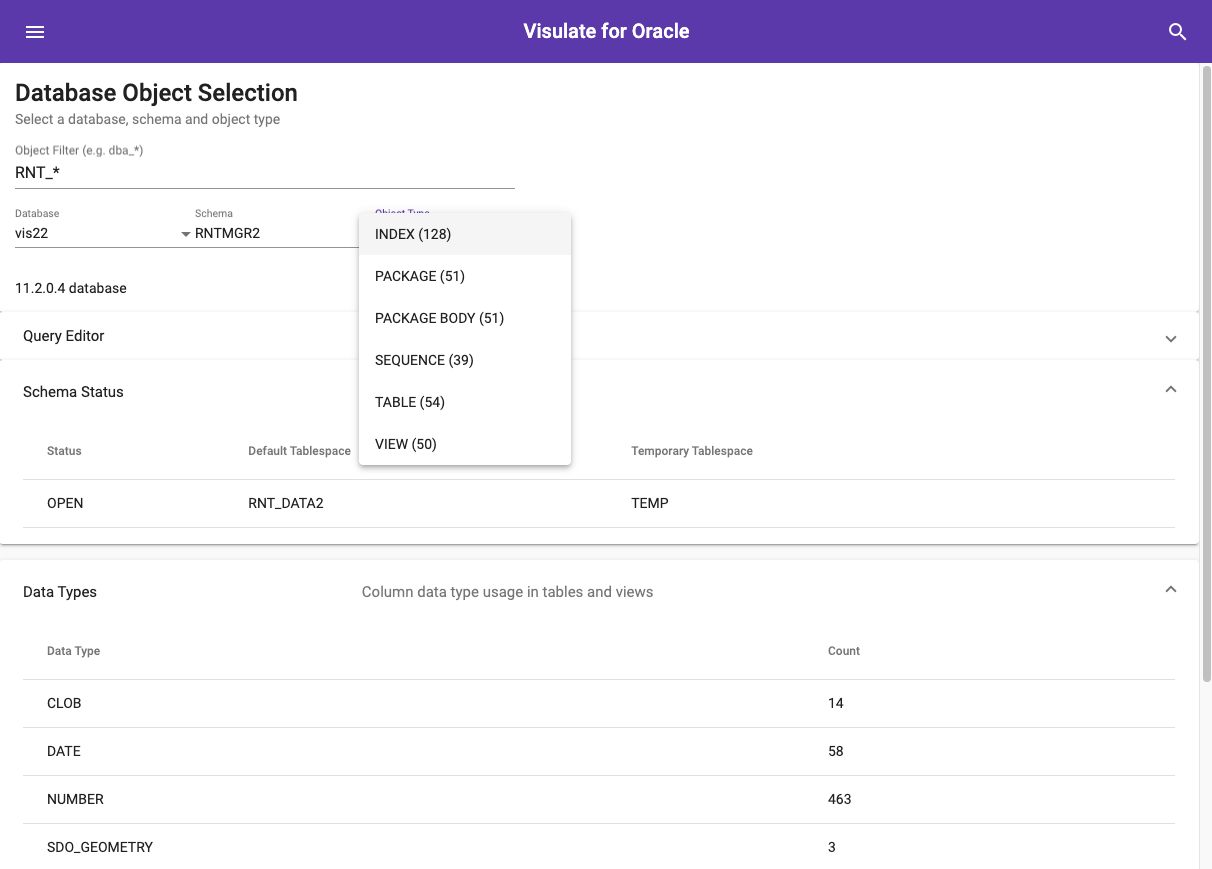This screenshot has width=1212, height=869.
Task: Expand the Query Editor panel chevron
Action: point(1170,338)
